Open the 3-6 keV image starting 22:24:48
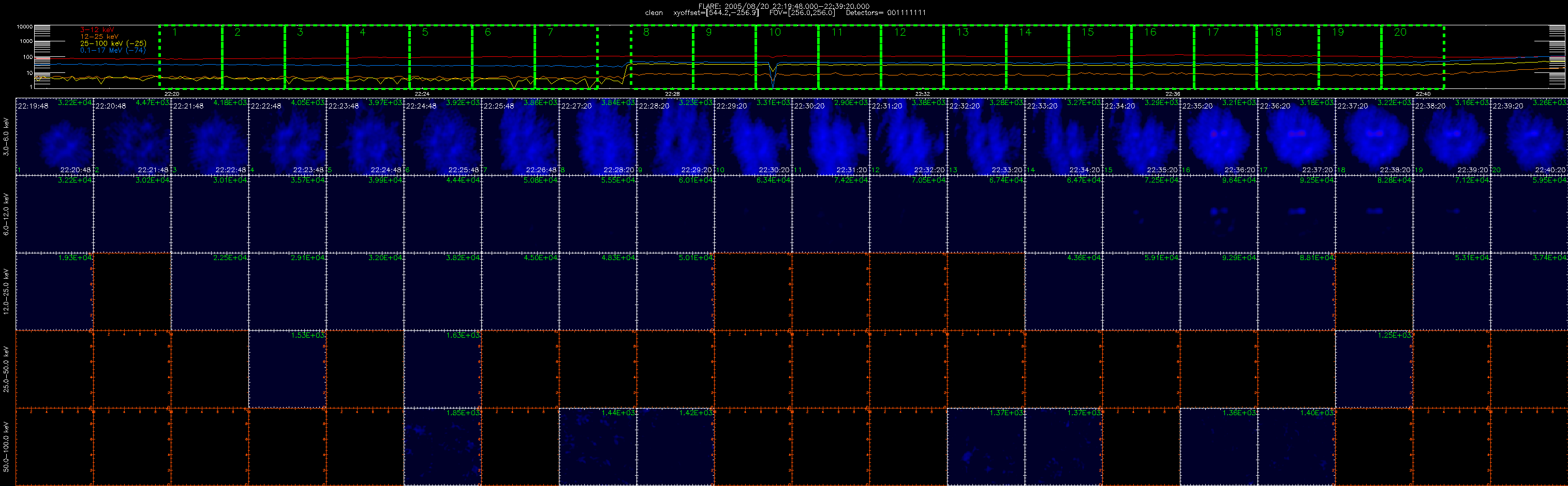 pos(442,136)
